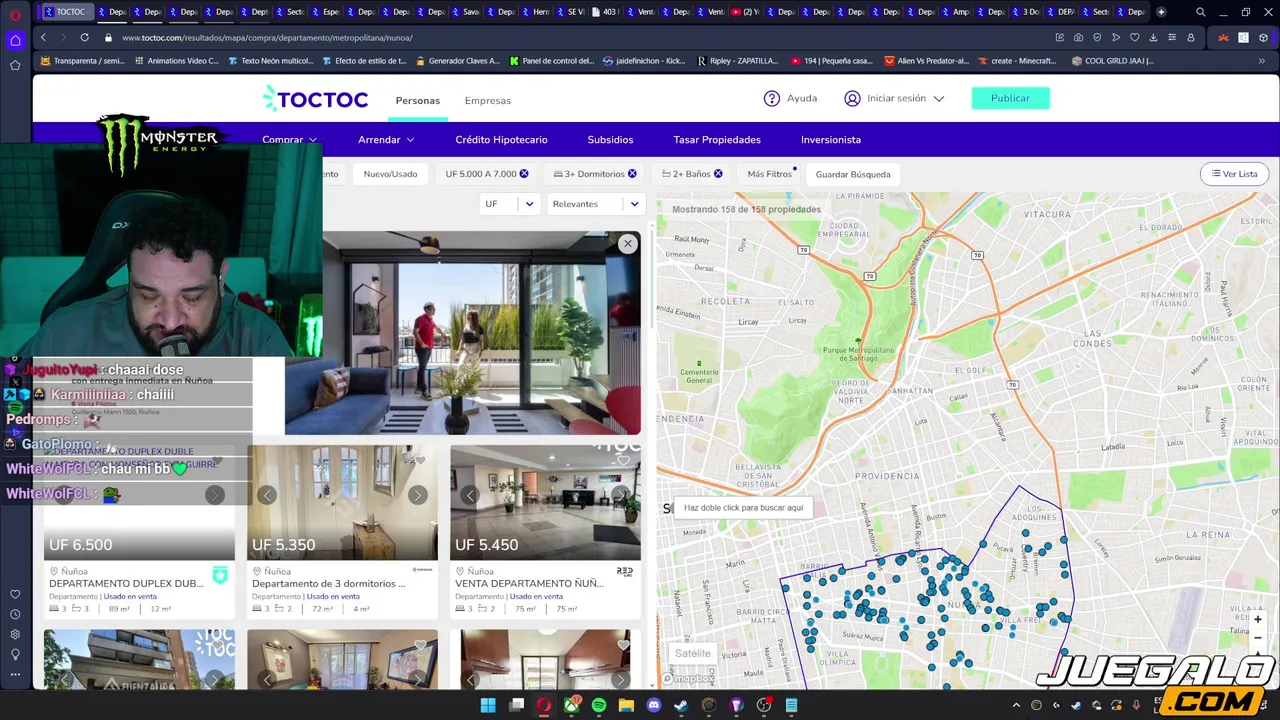1280x720 pixels.
Task: Open the Nuevo/Usado filter
Action: [x=390, y=174]
